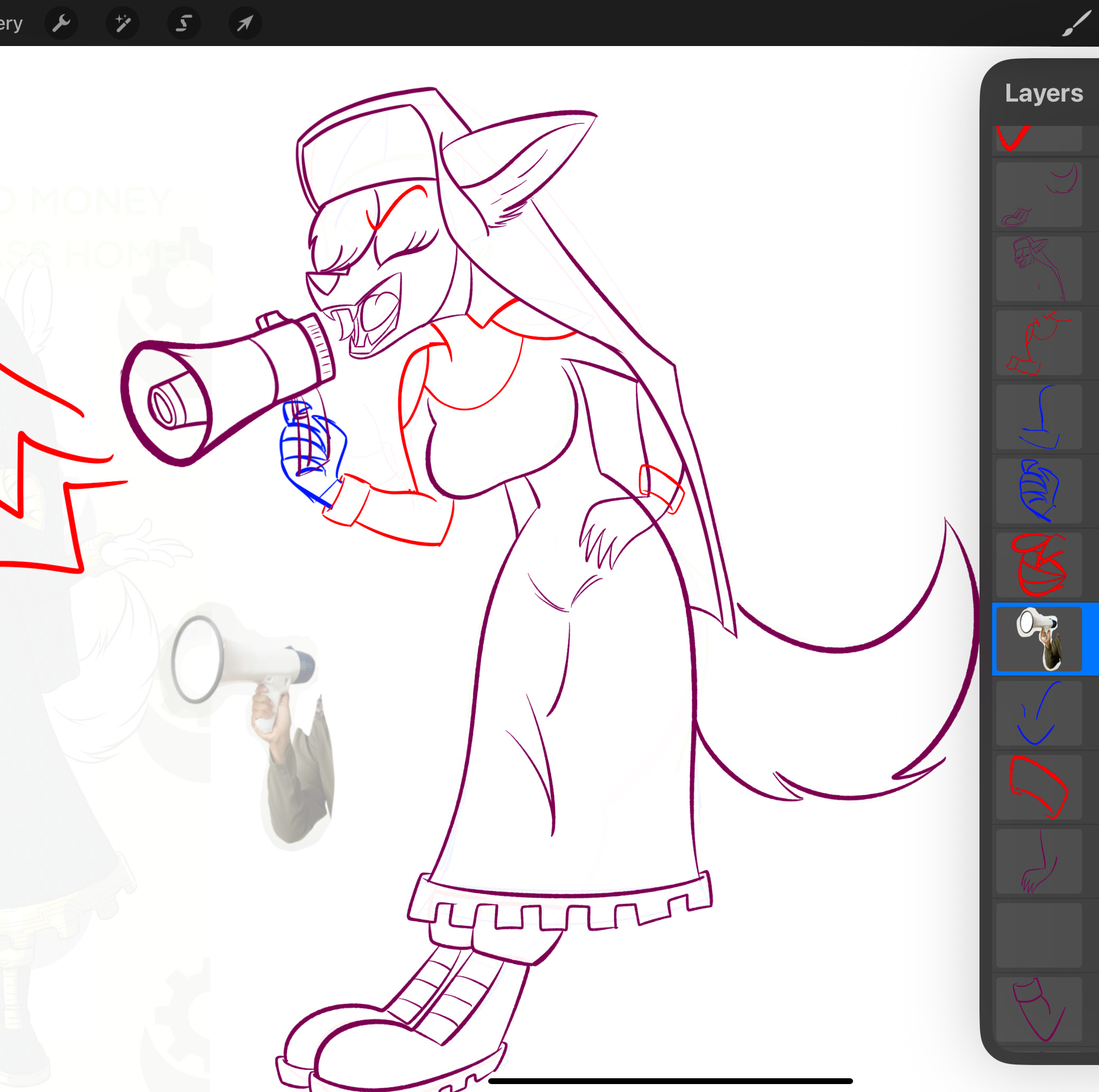
Task: Select the layer with purple tail and shoe sketch
Action: (1039, 195)
